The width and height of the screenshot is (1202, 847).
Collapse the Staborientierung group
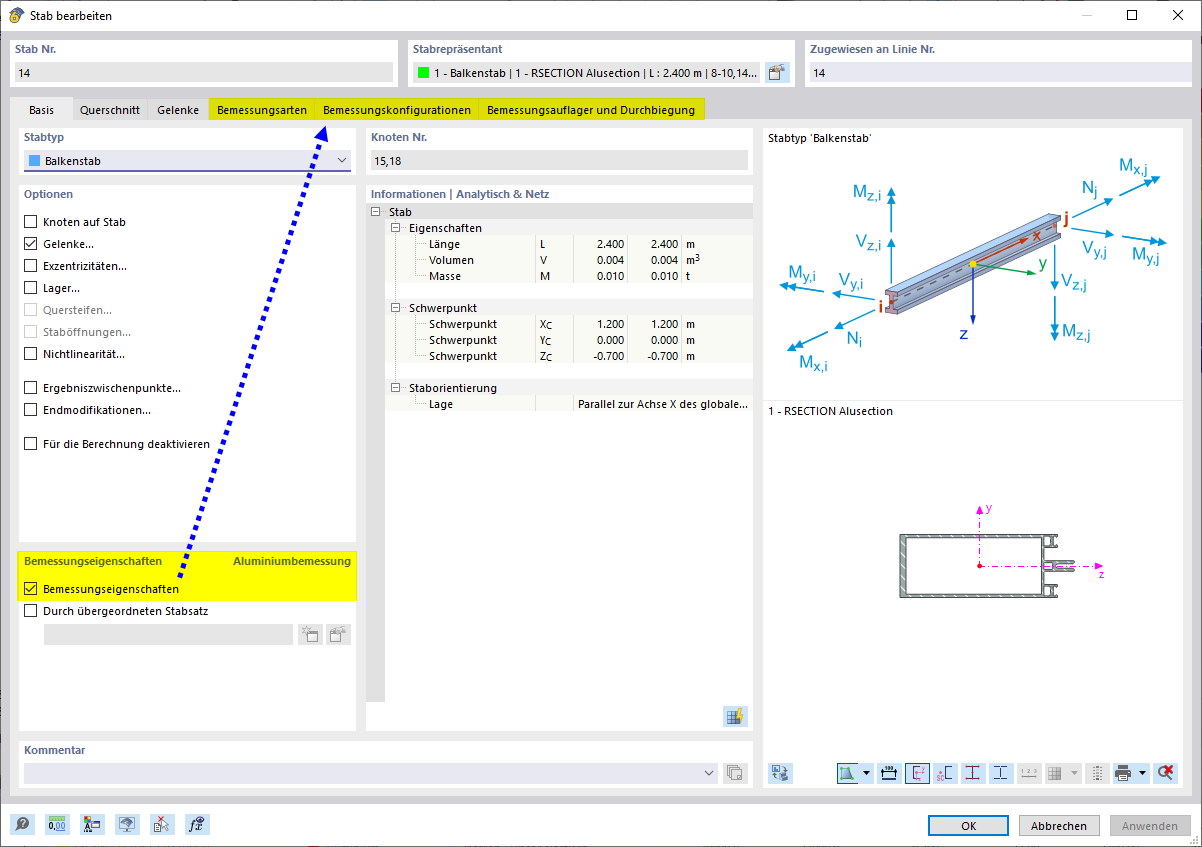[395, 388]
